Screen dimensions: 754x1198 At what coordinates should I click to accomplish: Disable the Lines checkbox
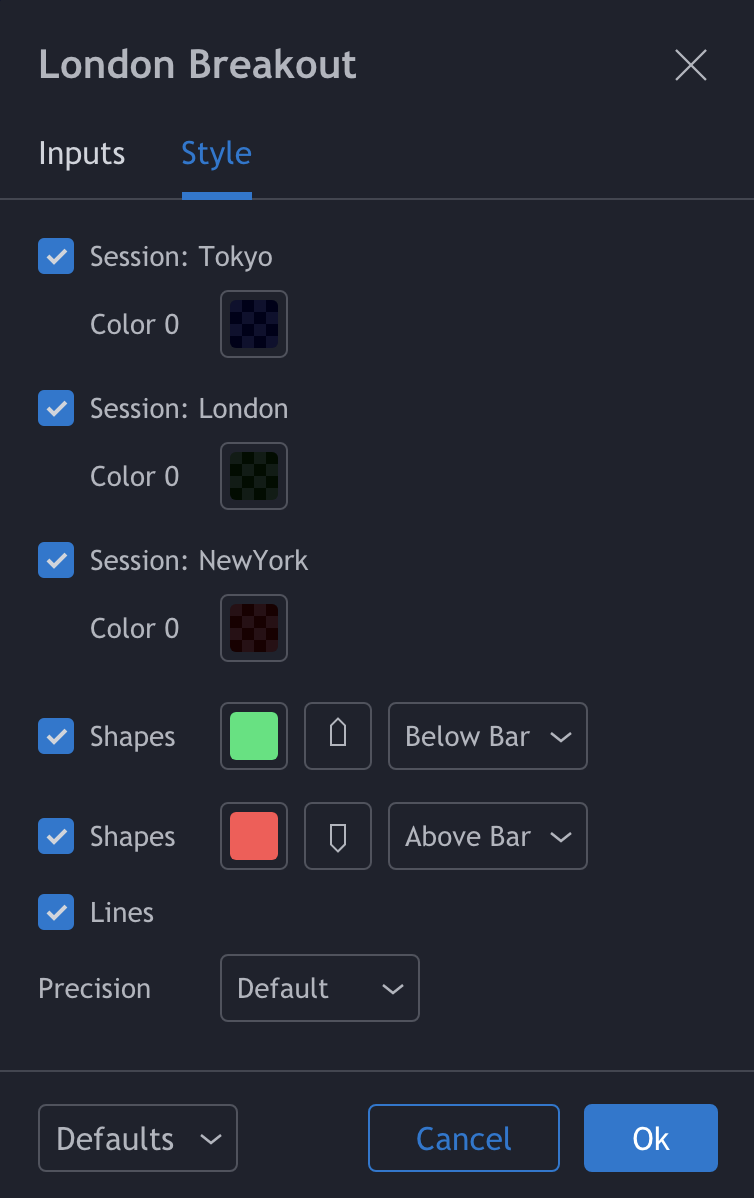pyautogui.click(x=56, y=912)
